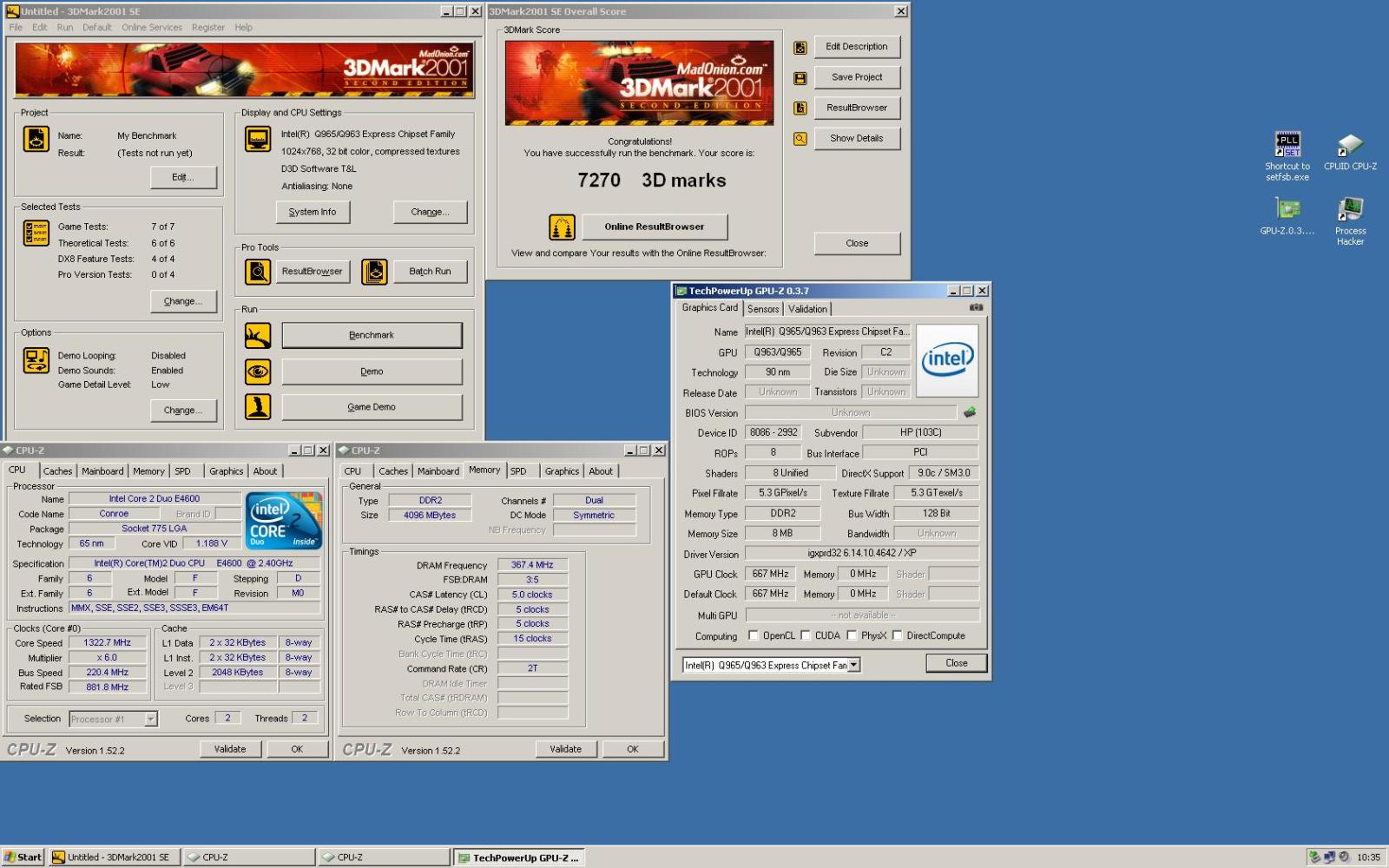Open the GPU-Z.0.3 desktop icon
This screenshot has height=868, width=1389.
point(1287,215)
